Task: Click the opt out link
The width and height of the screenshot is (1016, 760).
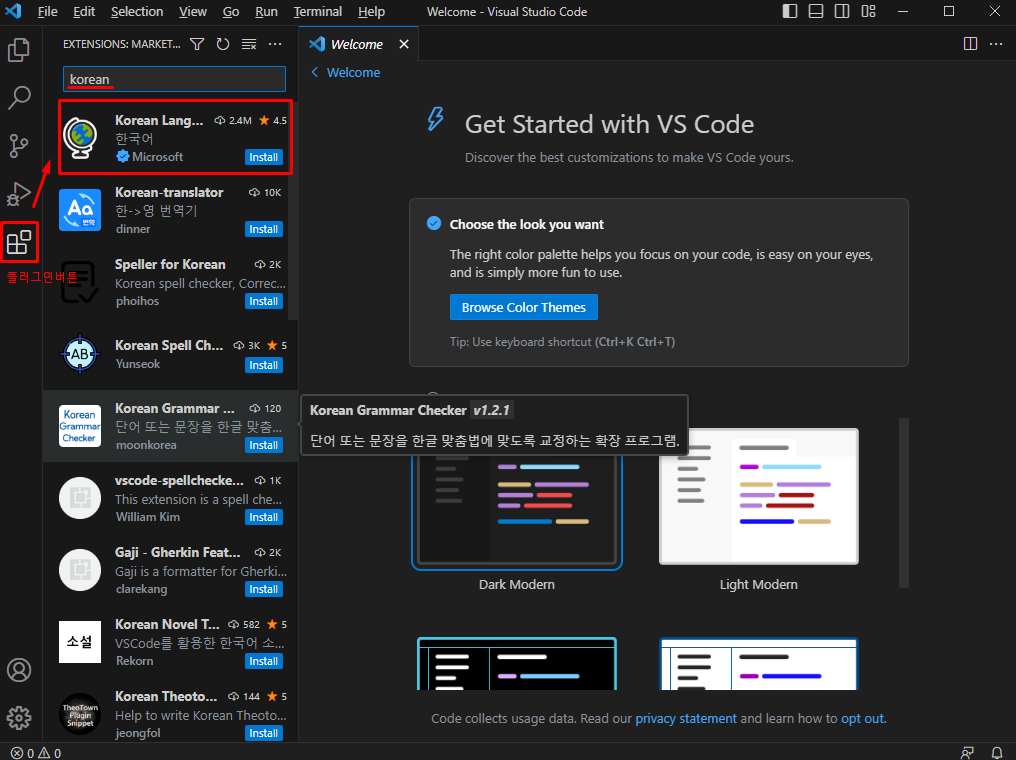Action: [862, 719]
